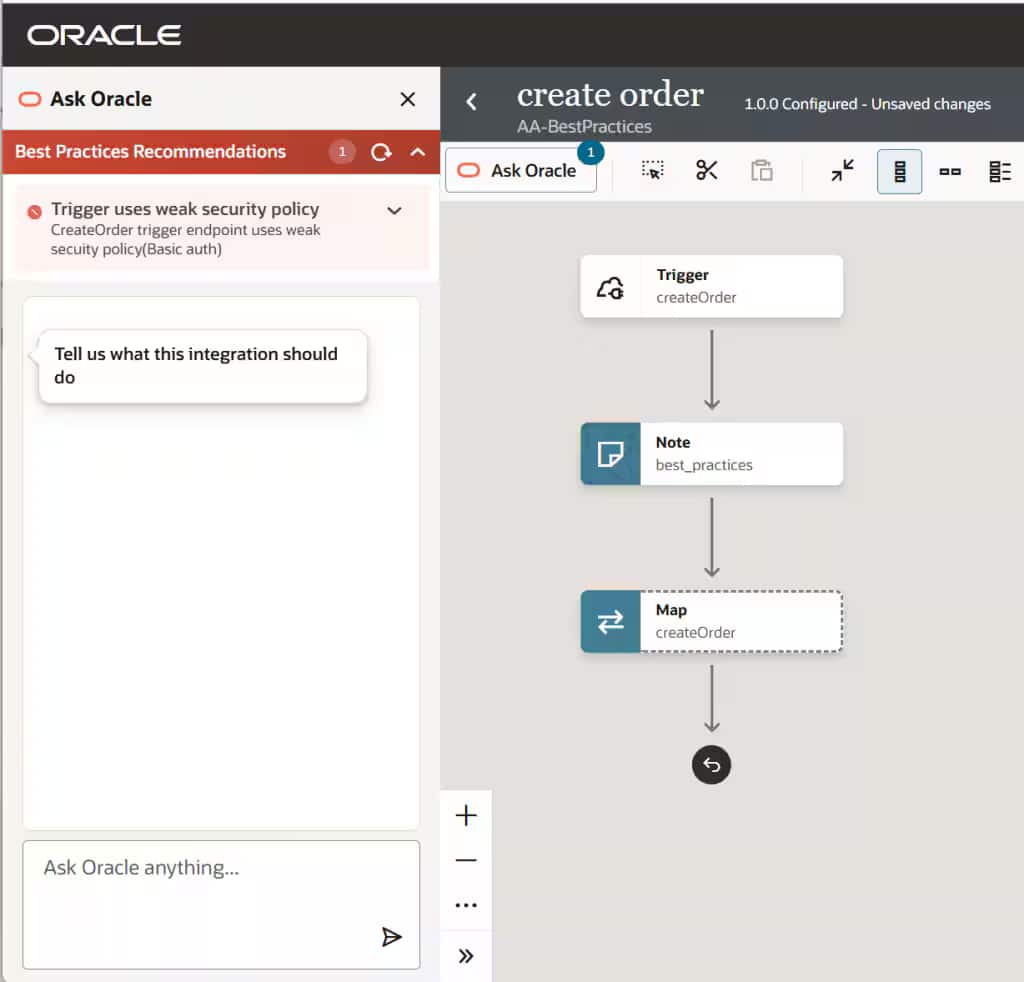The image size is (1024, 982).
Task: Refresh Best Practices Recommendations
Action: (x=381, y=152)
